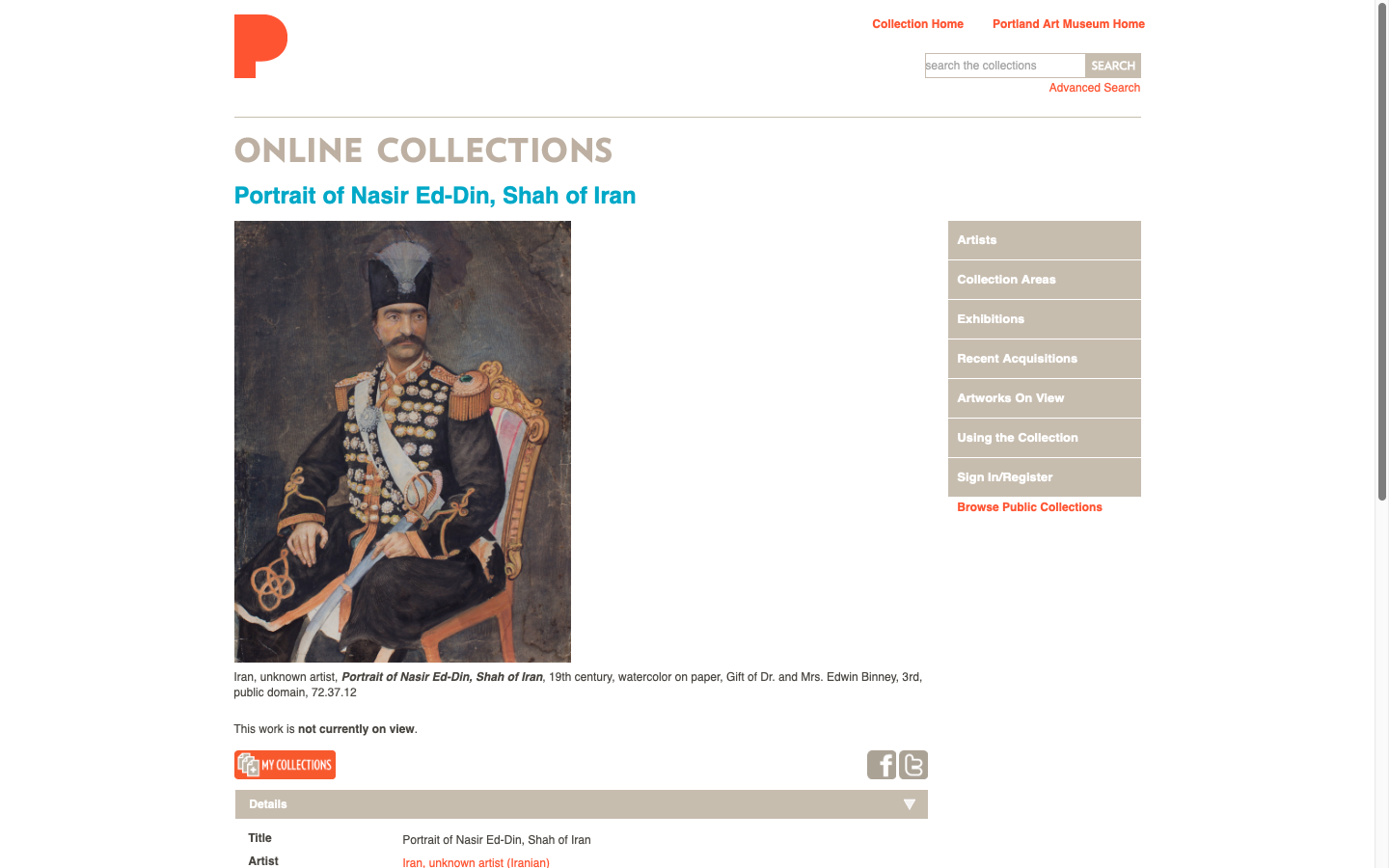The image size is (1389, 868).
Task: Select Using the Collection menu item
Action: pyautogui.click(x=1045, y=438)
